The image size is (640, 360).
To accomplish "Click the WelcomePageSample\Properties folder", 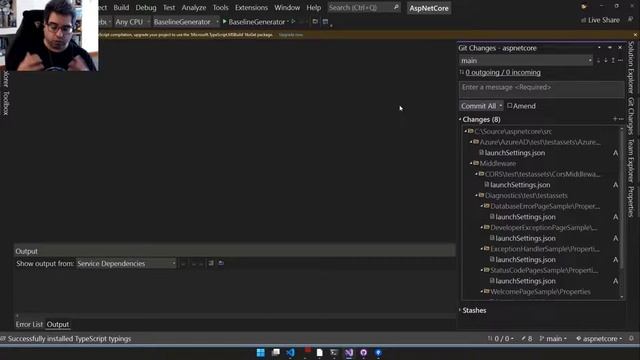I will pyautogui.click(x=540, y=292).
